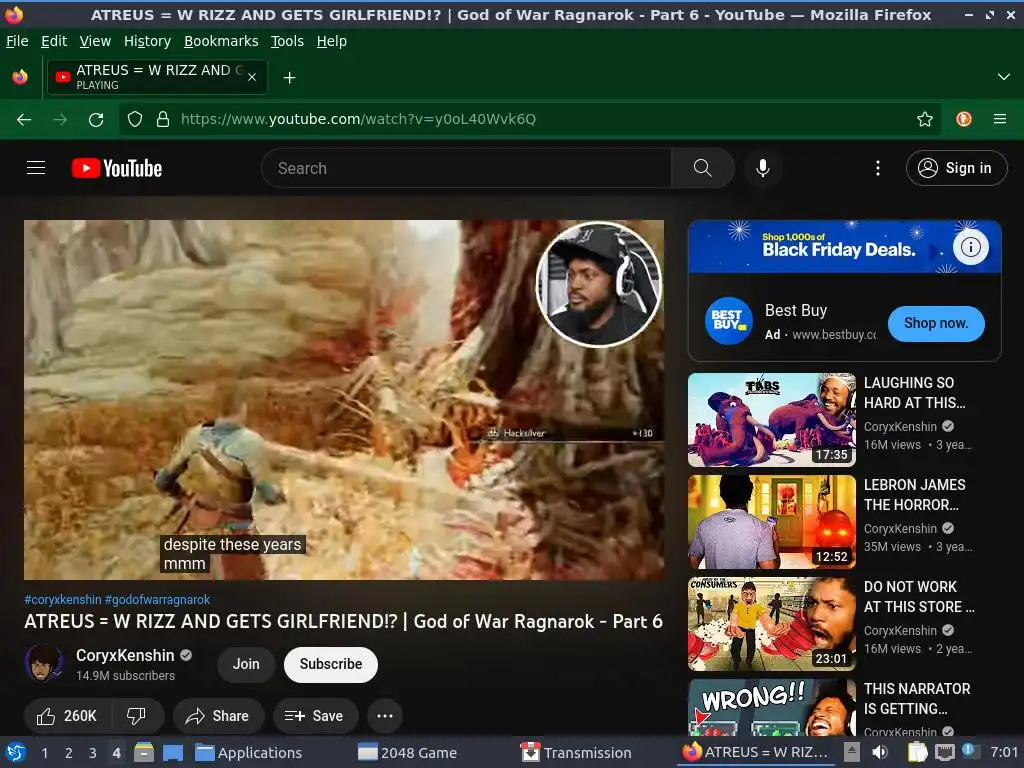
Task: Switch to workspace 3
Action: [92, 753]
